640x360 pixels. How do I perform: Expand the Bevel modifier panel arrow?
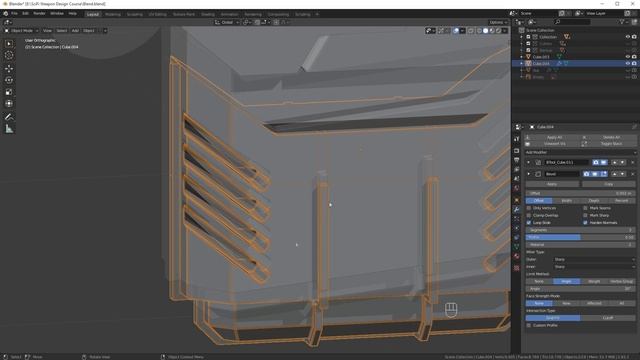click(x=529, y=174)
